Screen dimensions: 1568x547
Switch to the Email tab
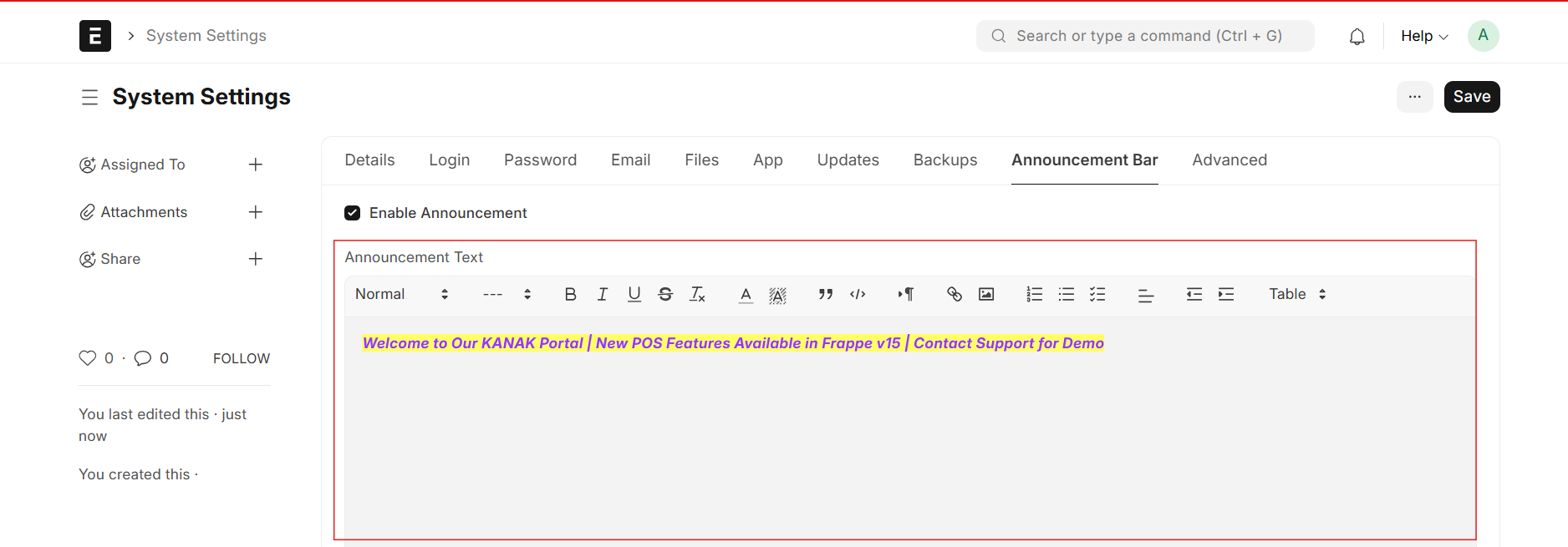(630, 160)
